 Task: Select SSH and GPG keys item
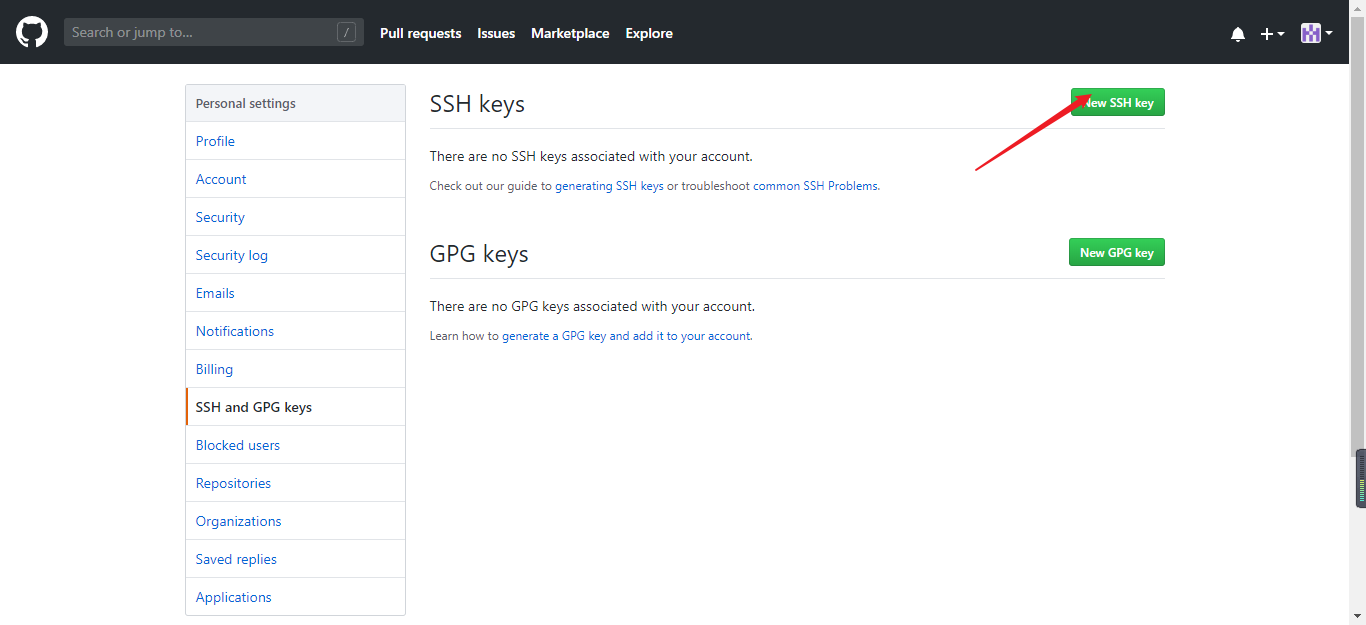pyautogui.click(x=296, y=407)
